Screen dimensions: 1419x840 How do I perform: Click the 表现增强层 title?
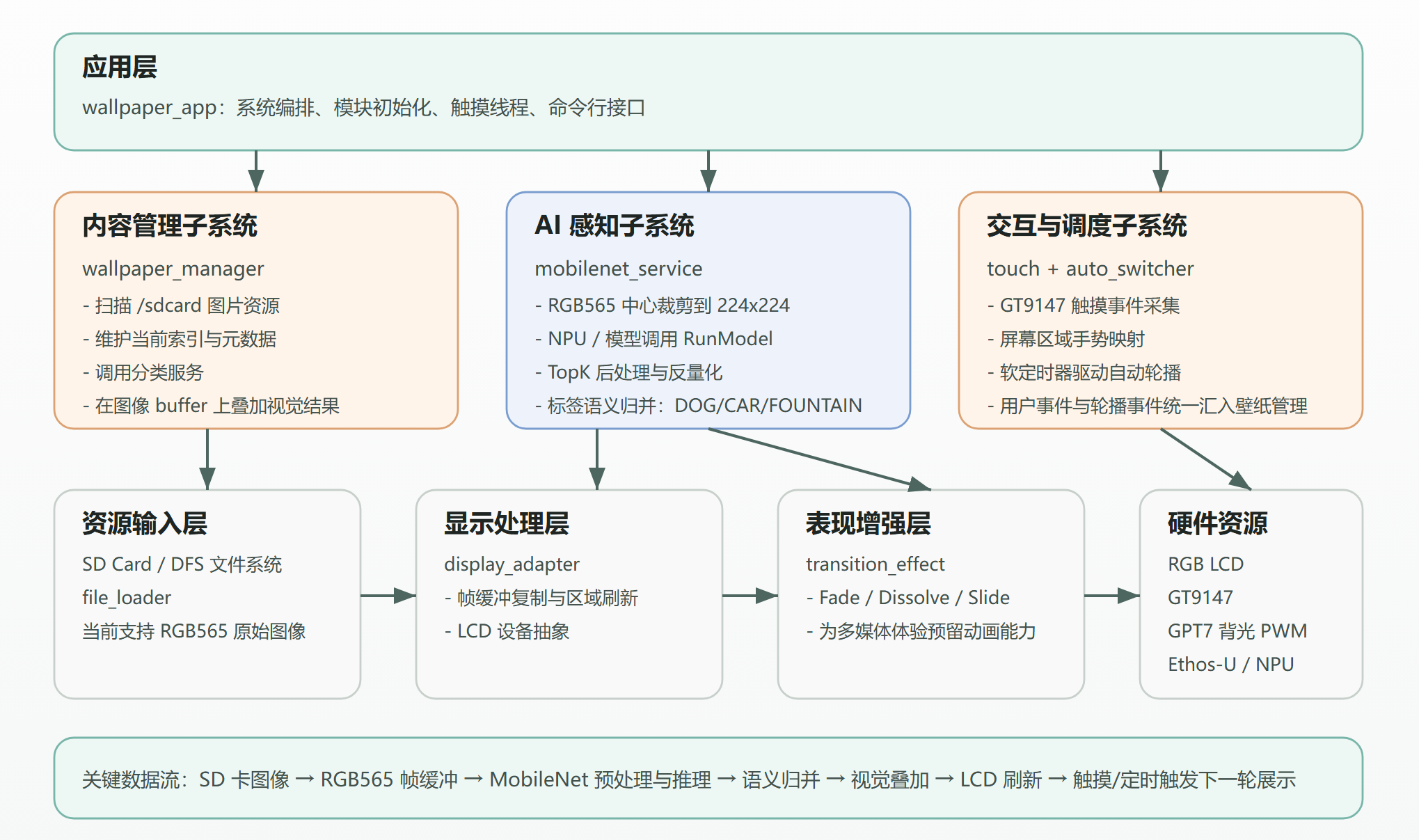coord(868,523)
